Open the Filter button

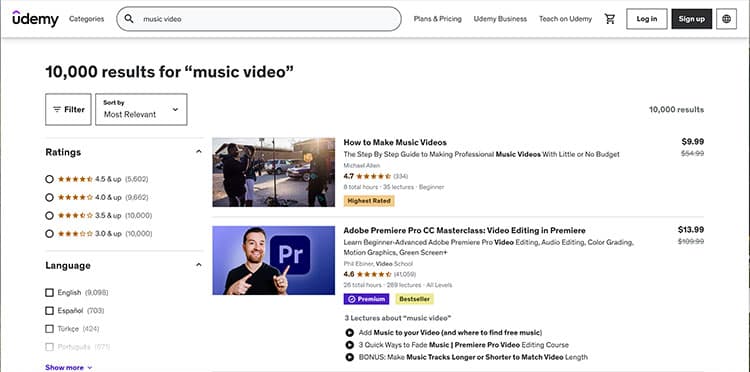click(x=68, y=109)
